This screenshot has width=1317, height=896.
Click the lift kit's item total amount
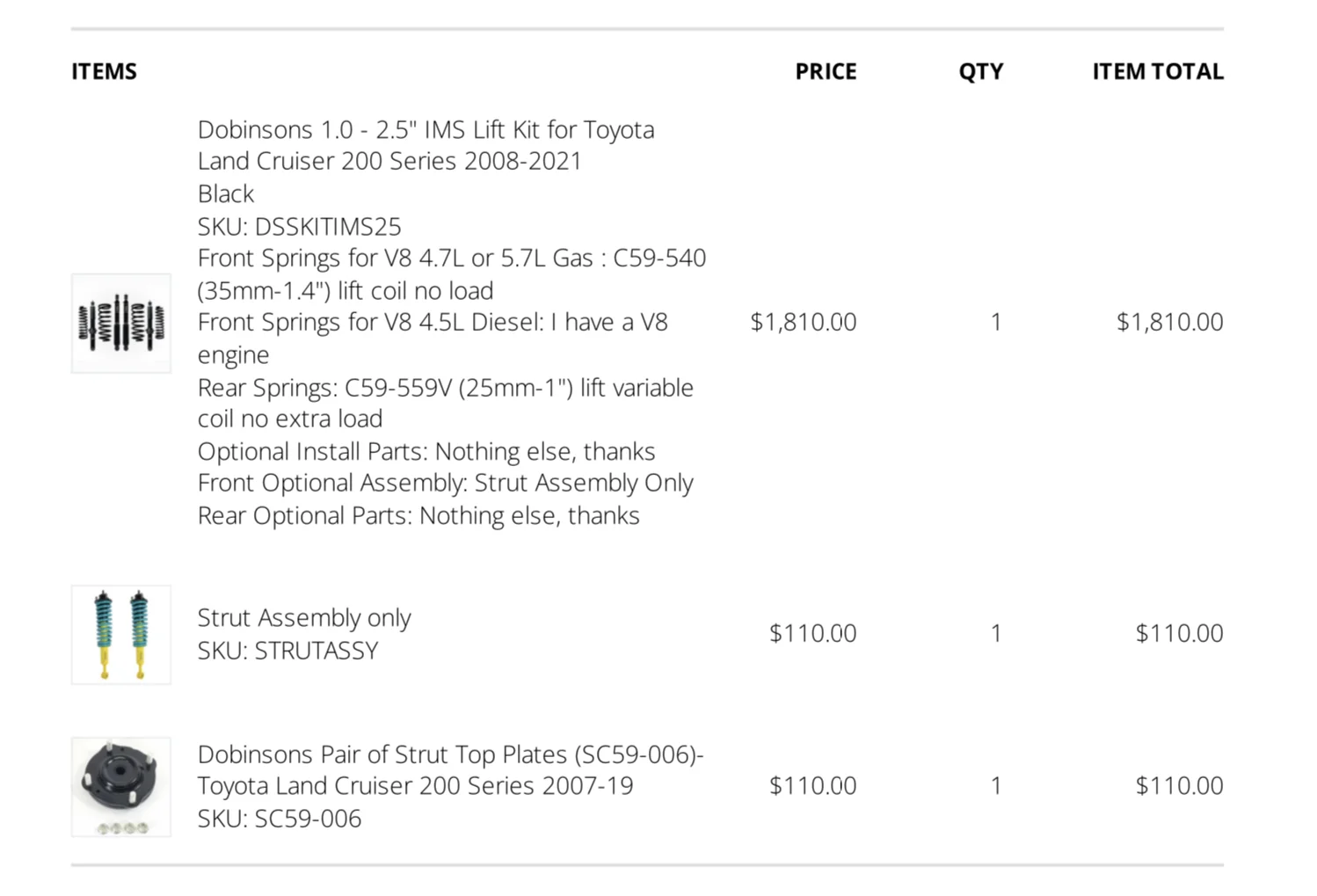pos(1169,322)
